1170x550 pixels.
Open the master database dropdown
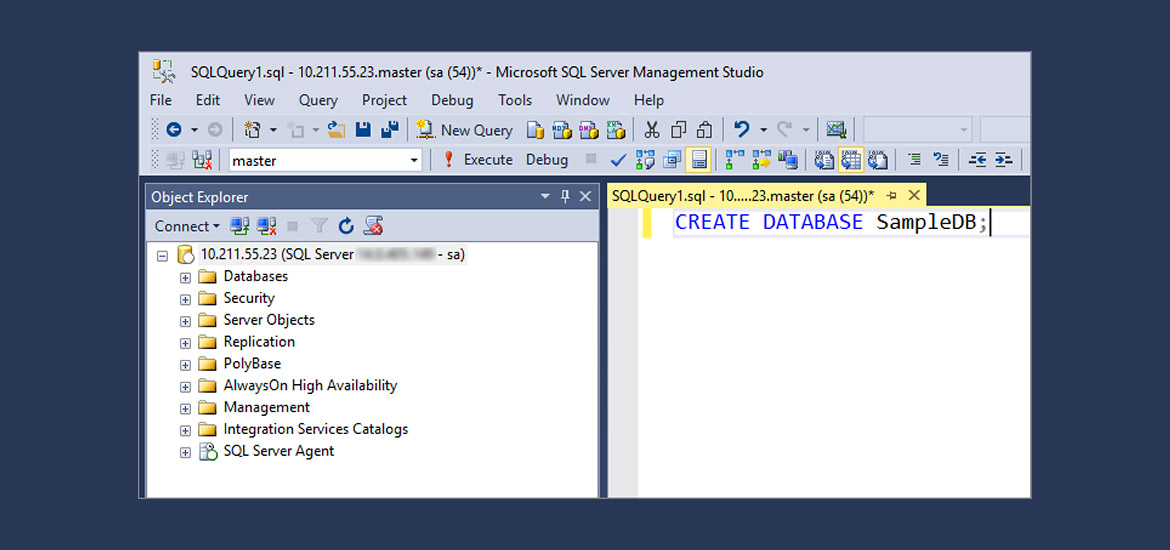(x=414, y=160)
